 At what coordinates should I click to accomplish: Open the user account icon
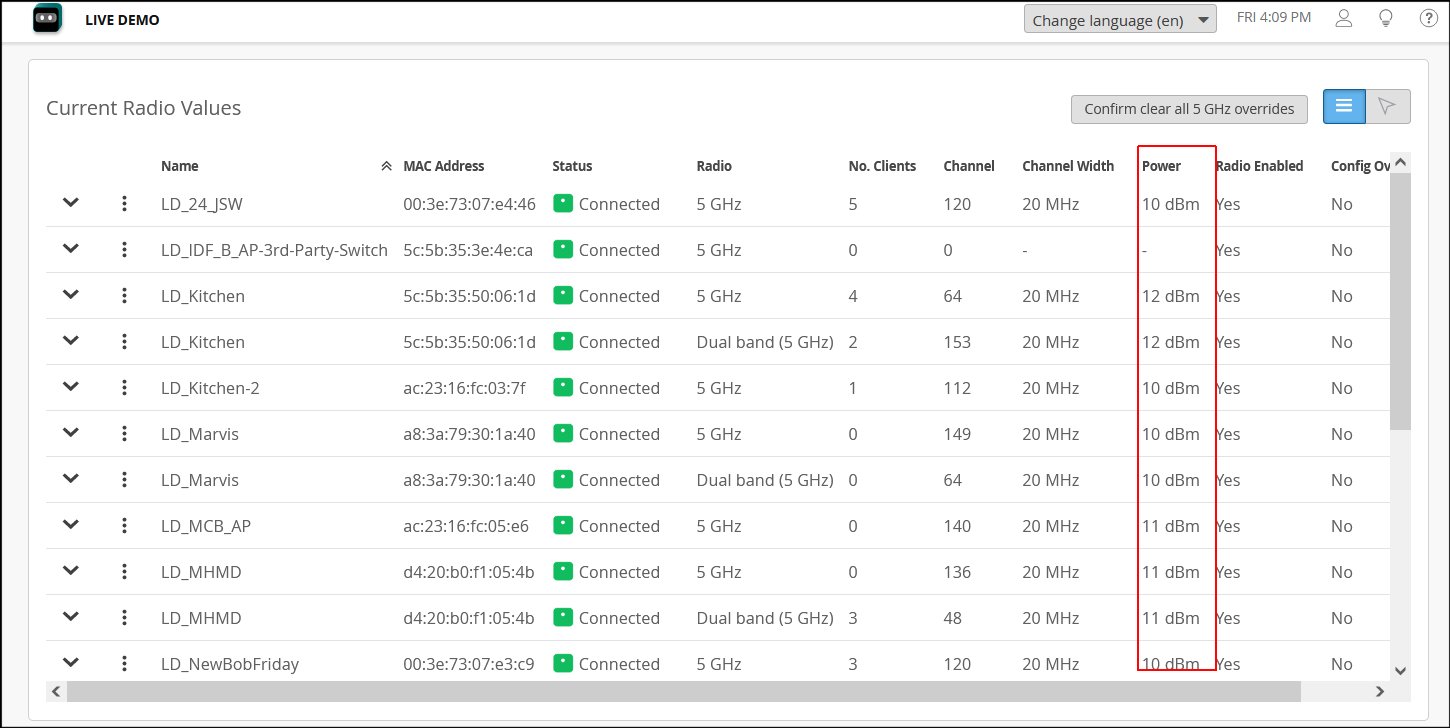[1344, 19]
